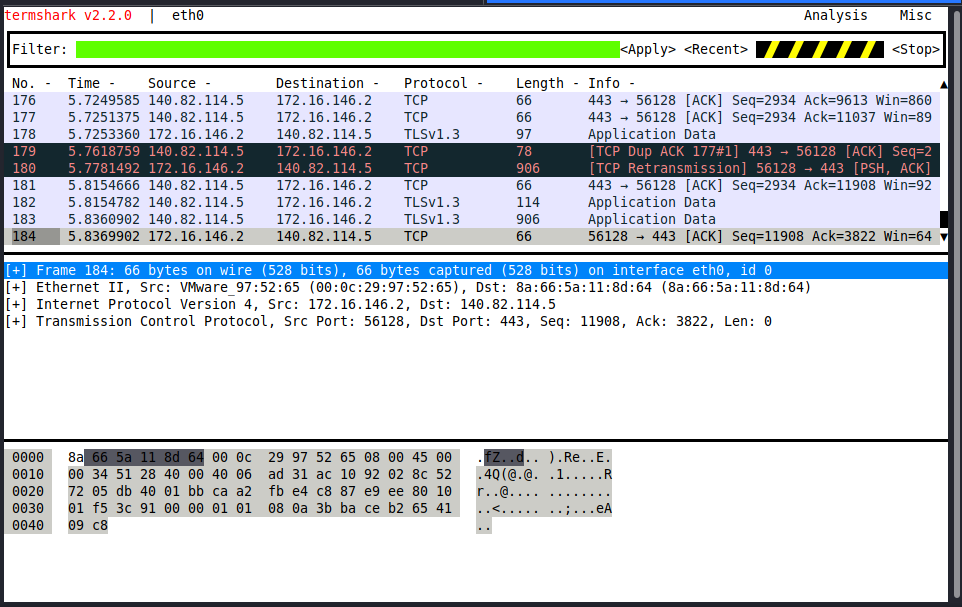
Task: Click the sort indicator beside Destination column
Action: (374, 83)
